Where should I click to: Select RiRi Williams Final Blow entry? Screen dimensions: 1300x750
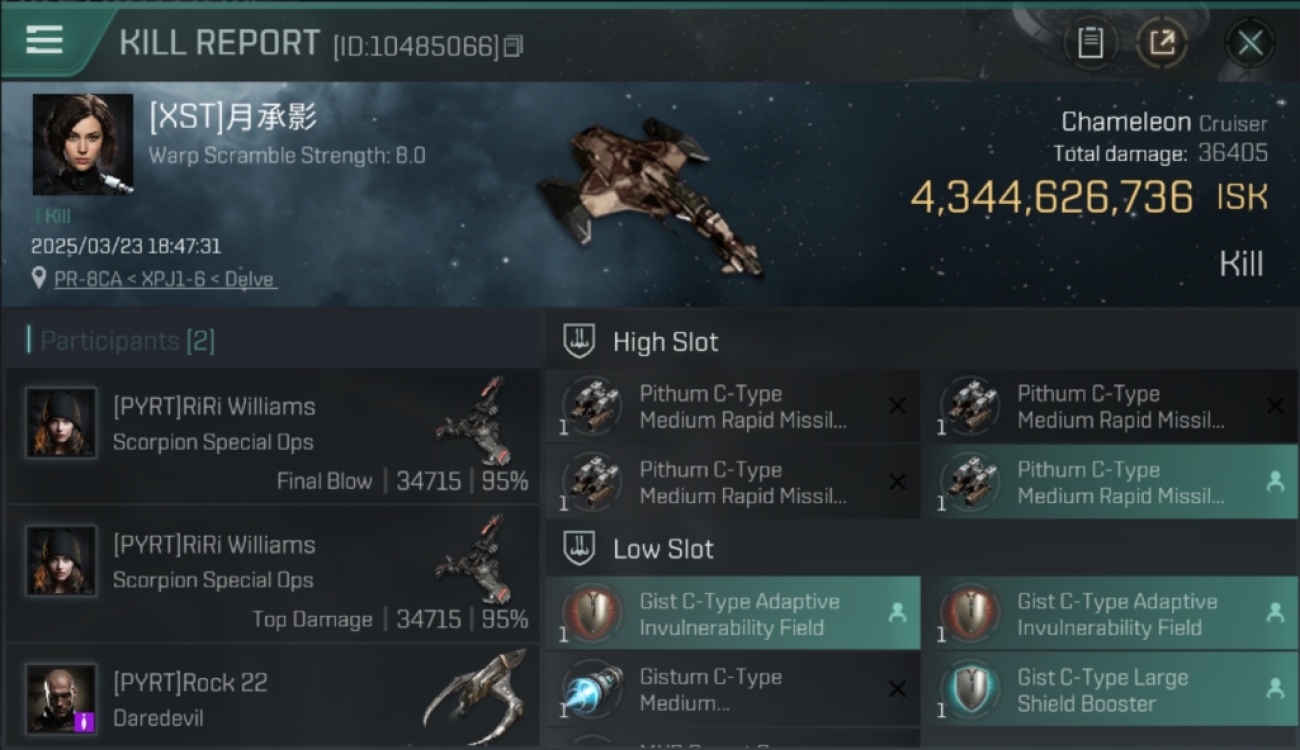pos(272,436)
